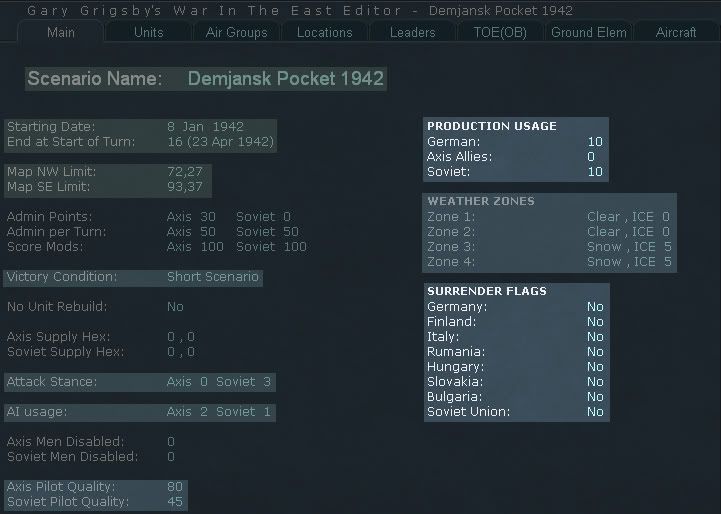Toggle Germany surrender flag
Viewport: 721px width, 514px height.
coord(595,307)
